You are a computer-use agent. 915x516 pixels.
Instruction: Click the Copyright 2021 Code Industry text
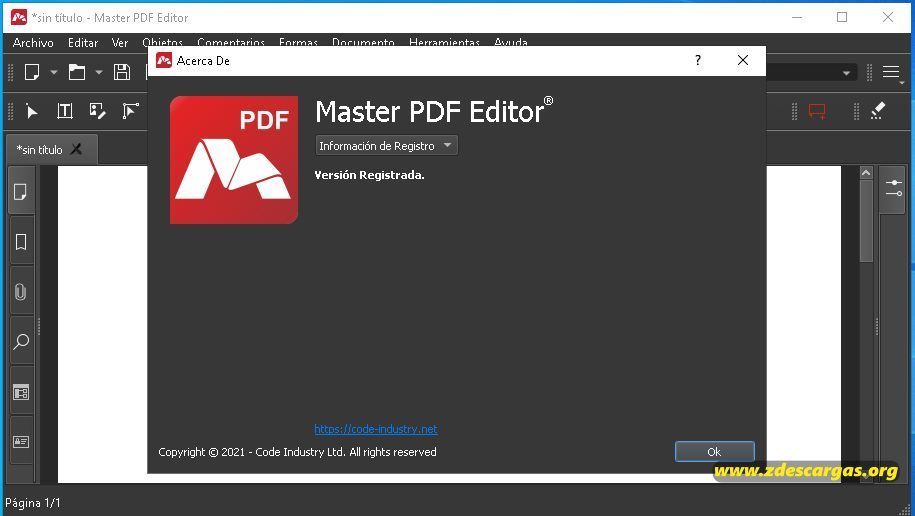pyautogui.click(x=297, y=452)
